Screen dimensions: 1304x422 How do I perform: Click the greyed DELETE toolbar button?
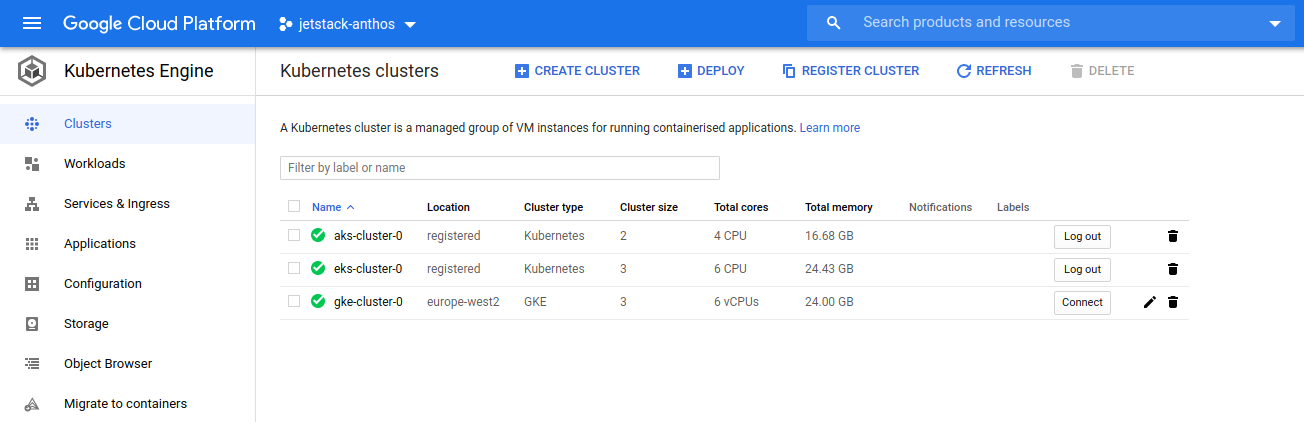1102,71
